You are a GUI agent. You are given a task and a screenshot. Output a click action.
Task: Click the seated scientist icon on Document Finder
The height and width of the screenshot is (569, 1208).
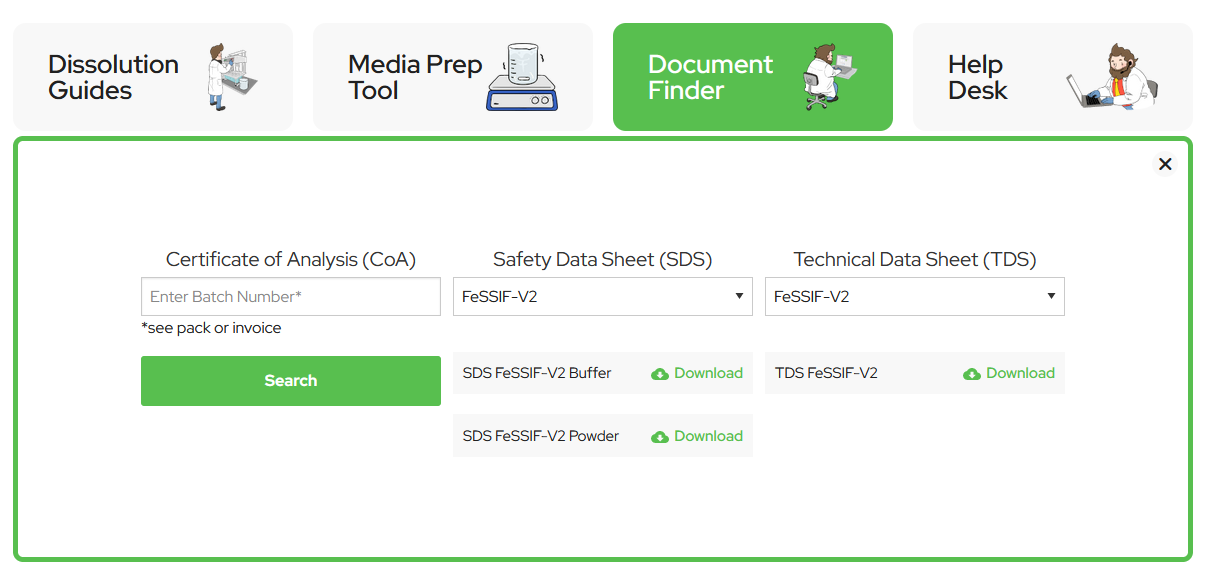[829, 77]
